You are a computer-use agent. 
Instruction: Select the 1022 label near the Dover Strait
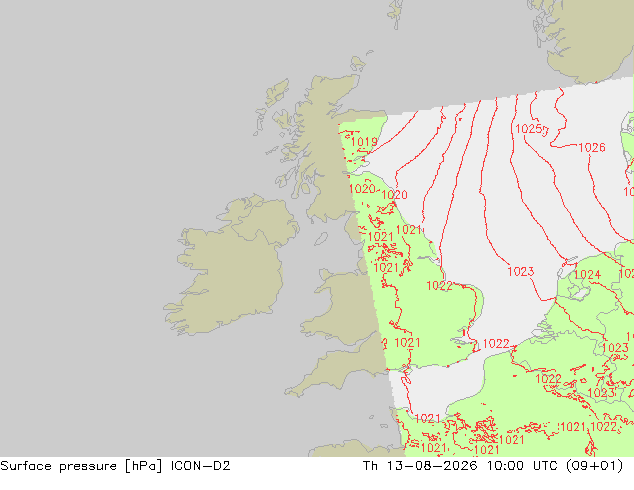[496, 344]
